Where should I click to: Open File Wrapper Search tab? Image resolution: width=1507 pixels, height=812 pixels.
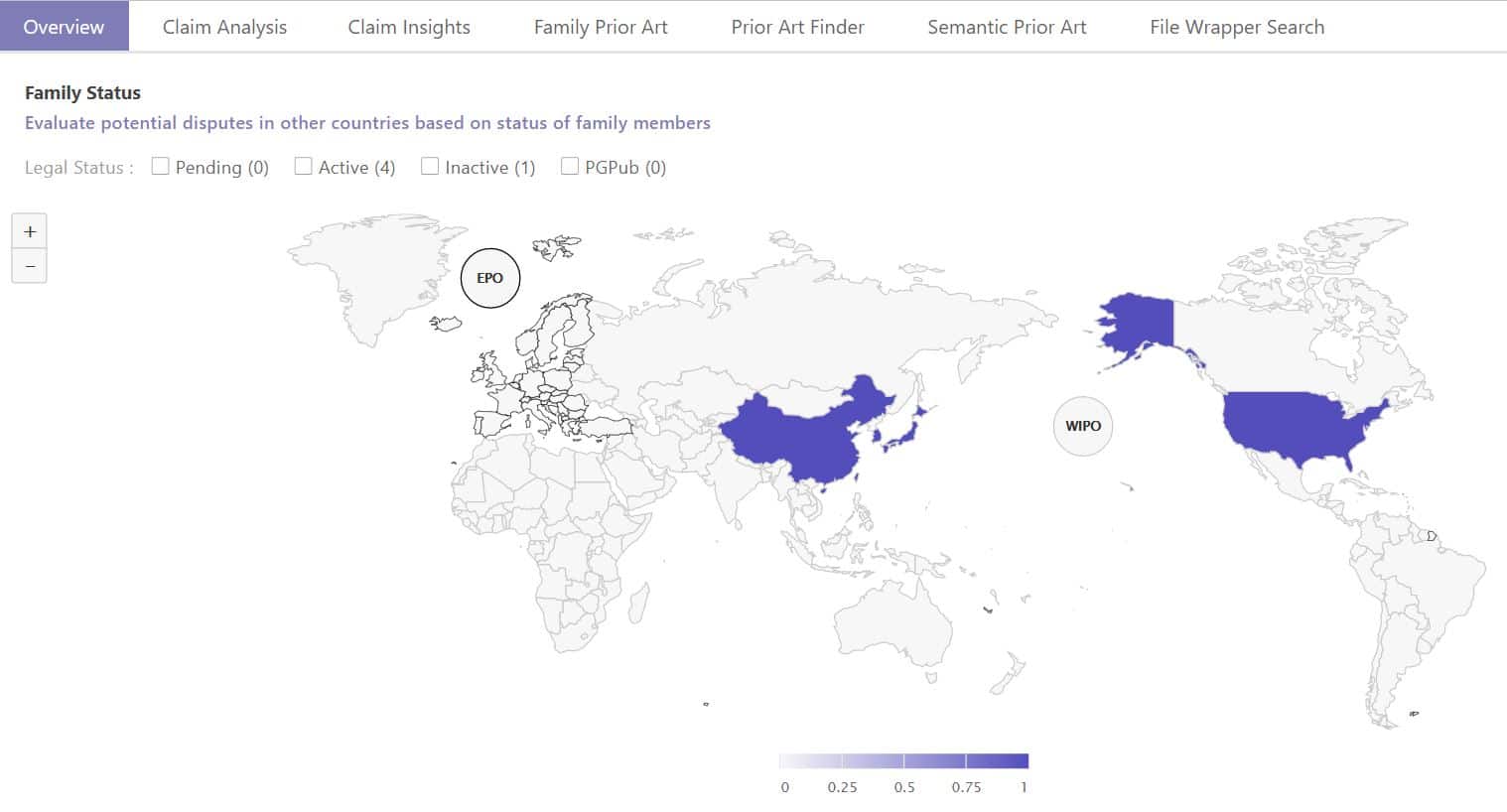(1237, 27)
